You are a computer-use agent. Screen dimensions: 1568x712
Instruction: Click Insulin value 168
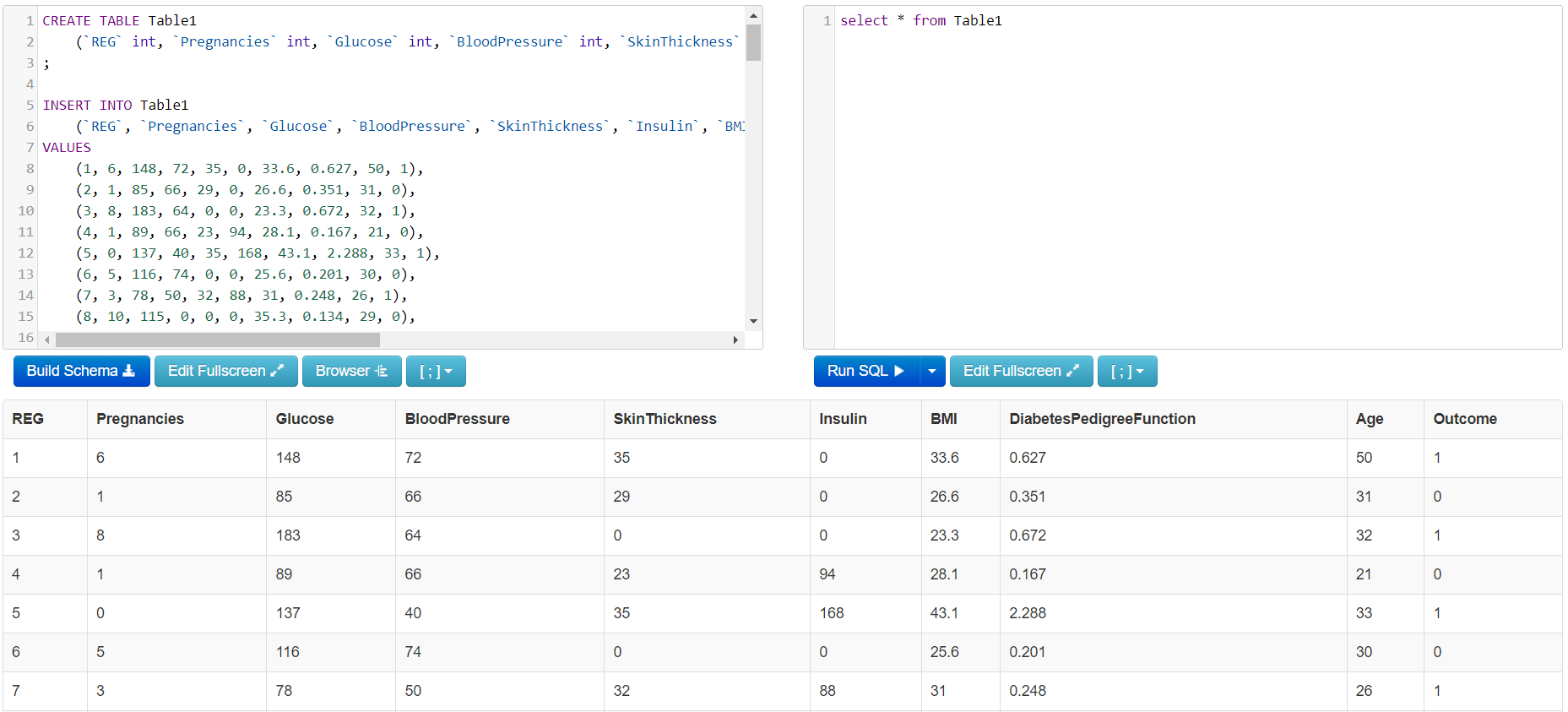[832, 613]
